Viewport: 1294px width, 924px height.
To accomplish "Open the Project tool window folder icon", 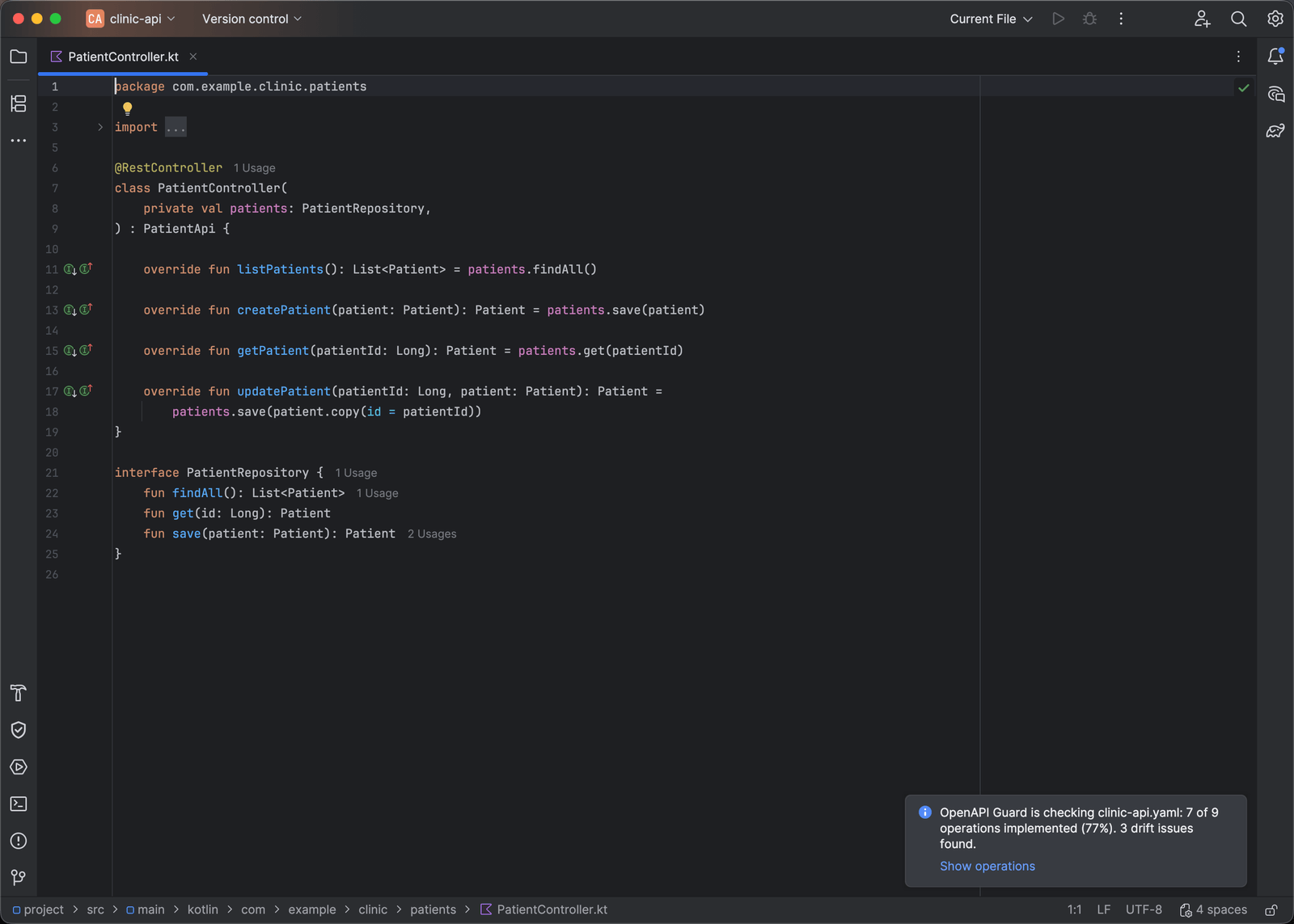I will coord(19,57).
